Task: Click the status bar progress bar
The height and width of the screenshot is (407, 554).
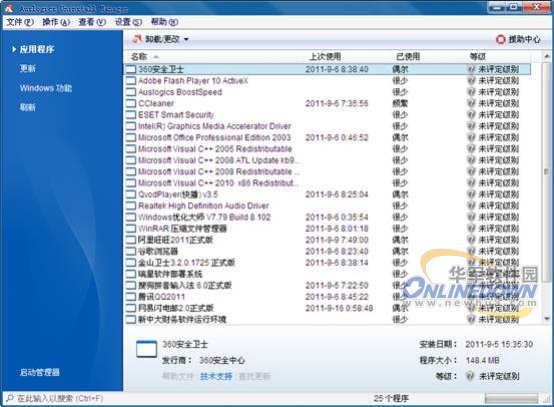Action: pos(511,399)
